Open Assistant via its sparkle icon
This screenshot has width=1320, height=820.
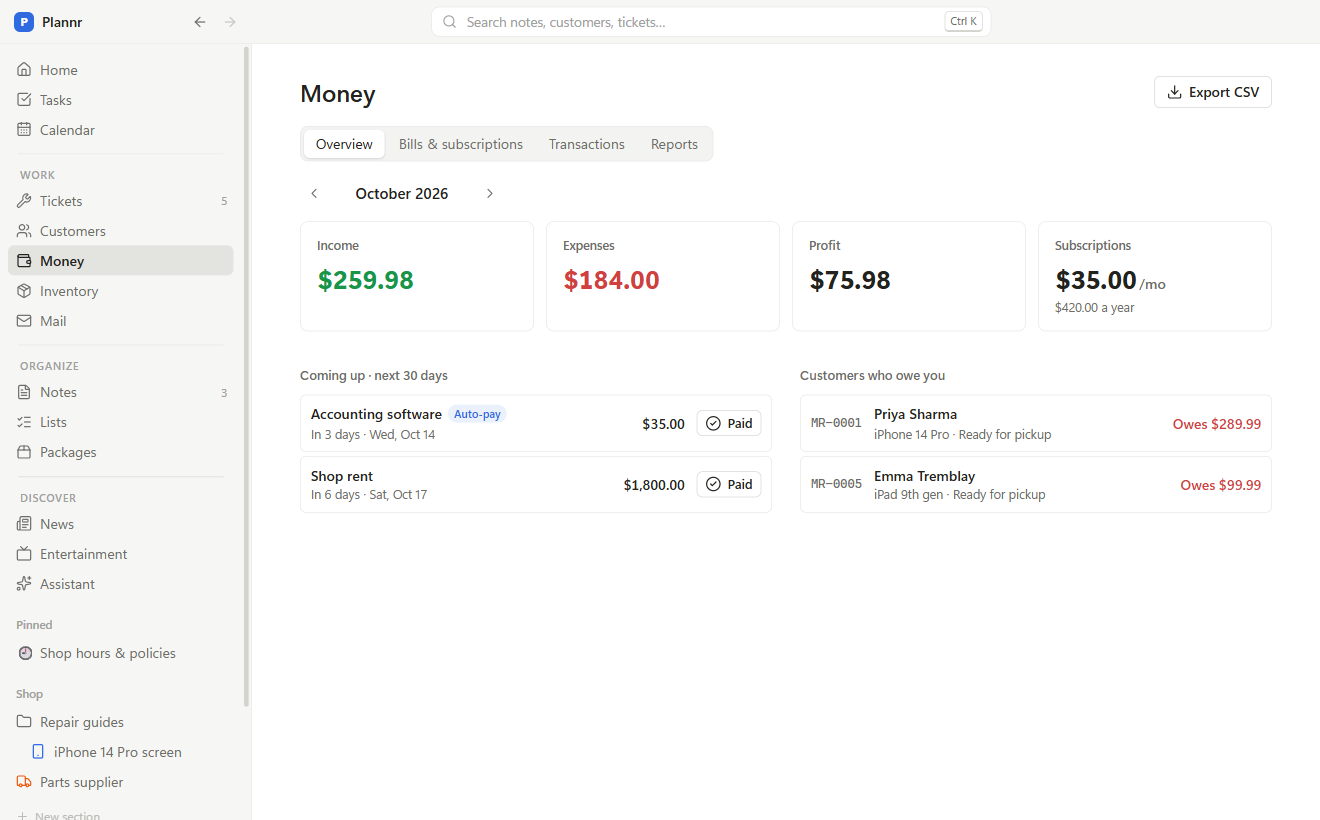25,584
